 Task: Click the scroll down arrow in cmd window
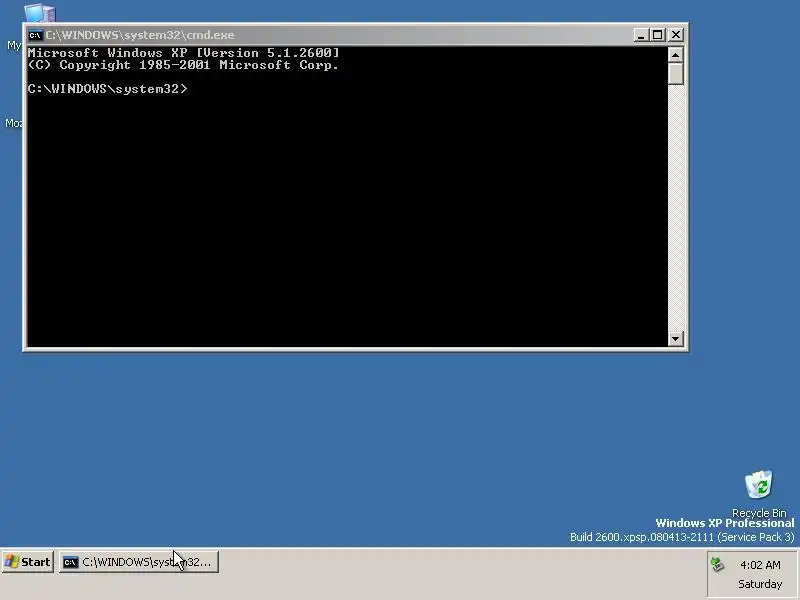coord(676,338)
